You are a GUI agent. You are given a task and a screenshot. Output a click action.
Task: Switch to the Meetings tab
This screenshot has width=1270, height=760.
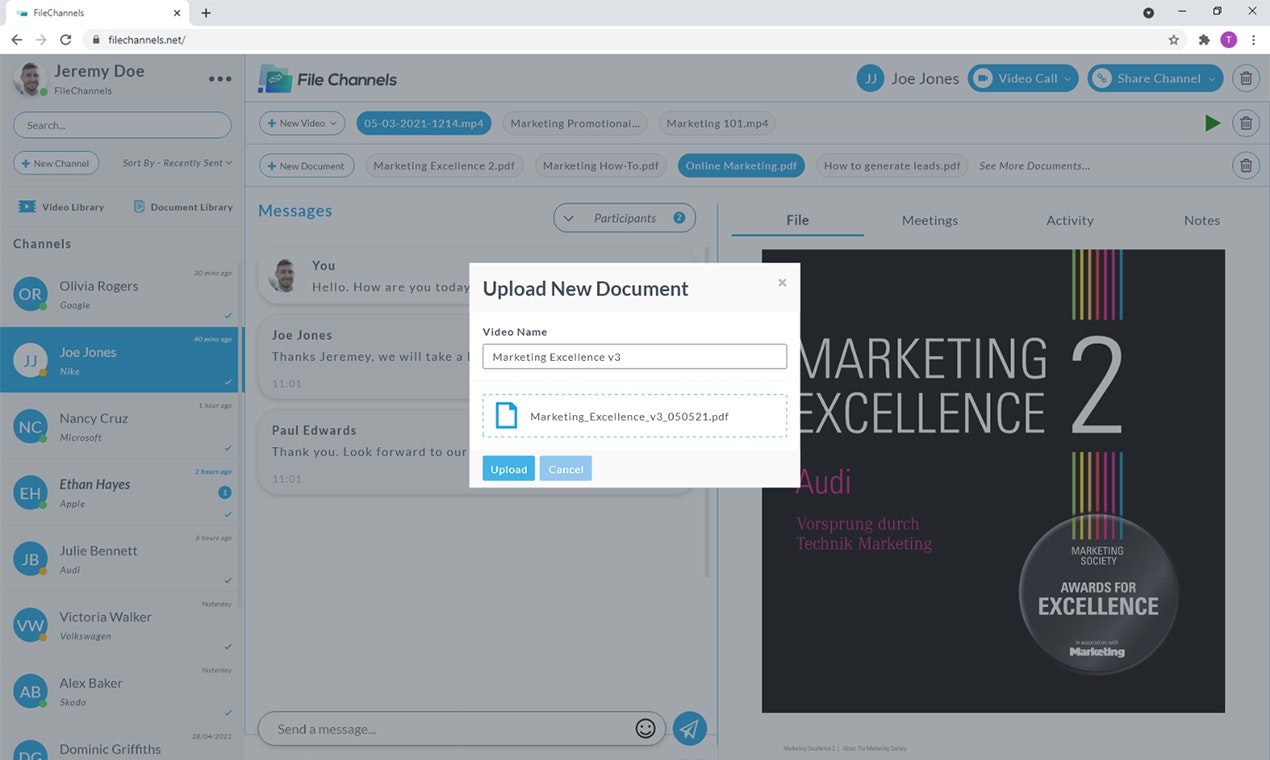(930, 220)
